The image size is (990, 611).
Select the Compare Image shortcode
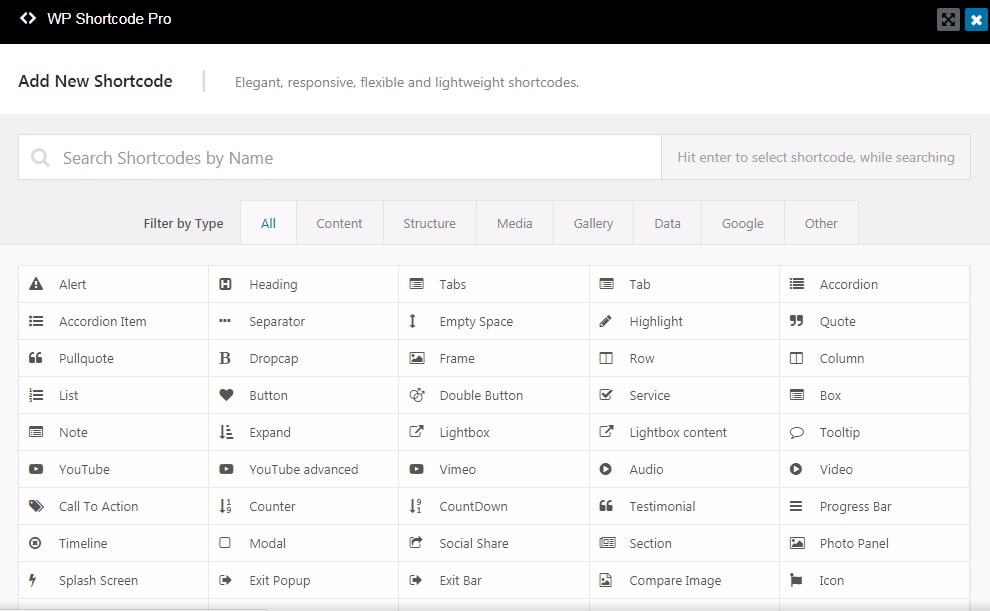pos(675,580)
